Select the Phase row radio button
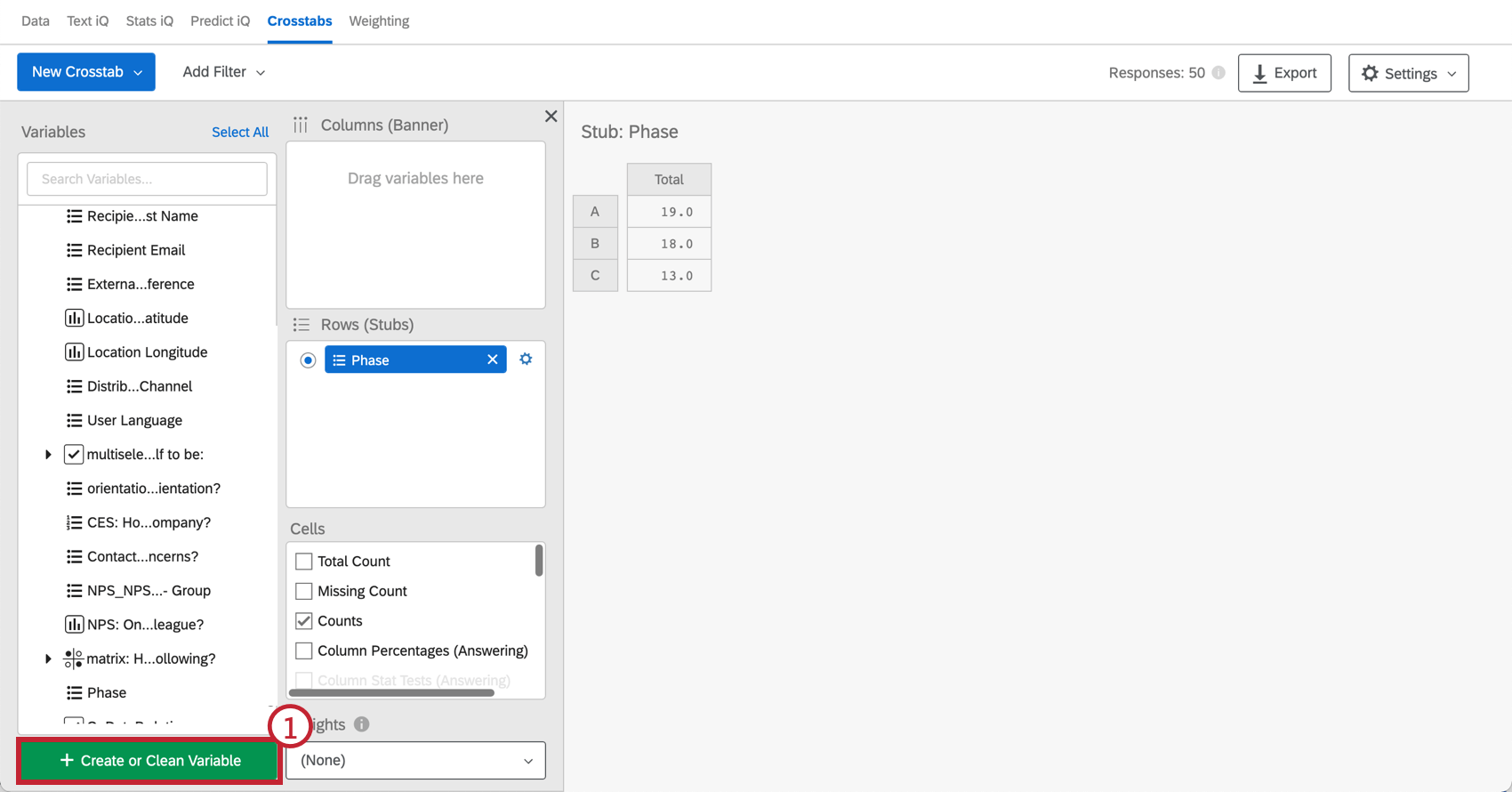This screenshot has width=1512, height=792. pos(308,360)
